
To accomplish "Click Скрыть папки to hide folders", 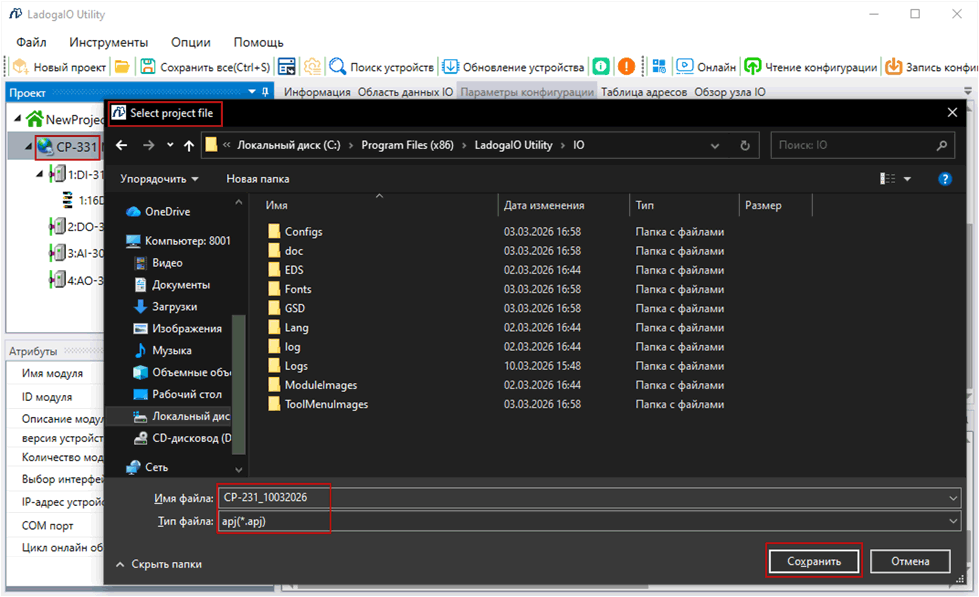I will pyautogui.click(x=159, y=564).
